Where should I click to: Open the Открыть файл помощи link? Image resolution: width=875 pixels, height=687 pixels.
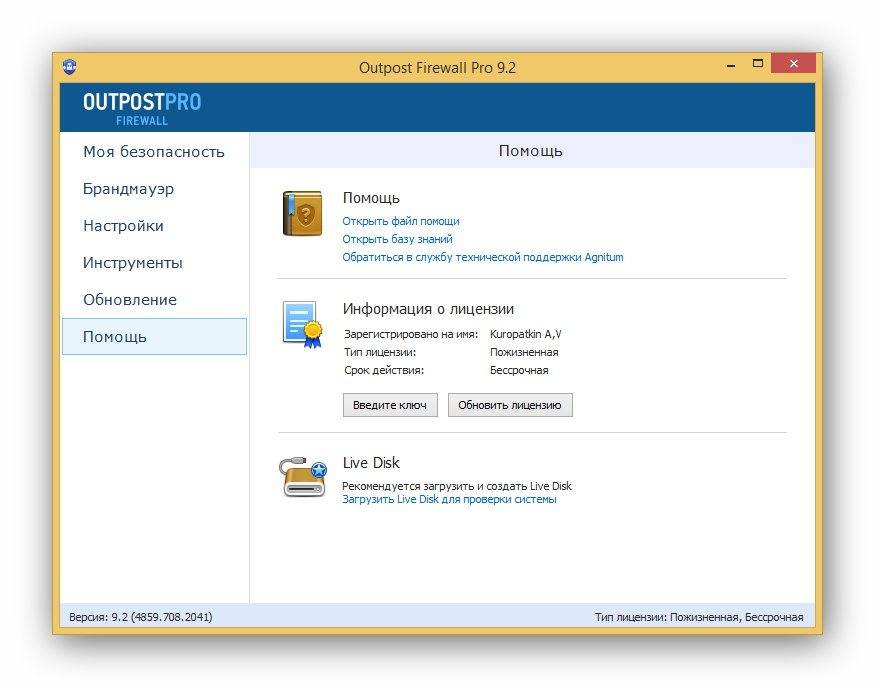tap(401, 221)
